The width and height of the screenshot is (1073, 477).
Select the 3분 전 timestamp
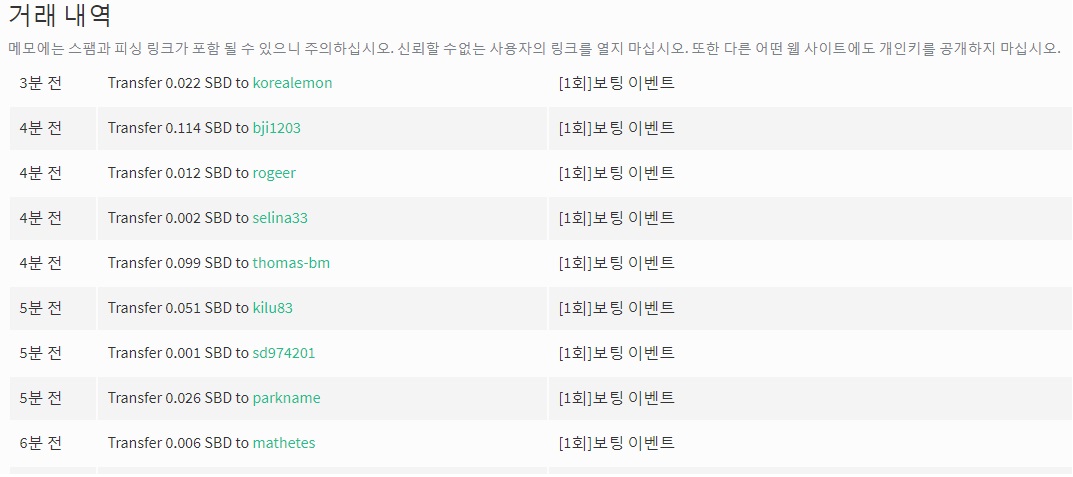coord(40,83)
